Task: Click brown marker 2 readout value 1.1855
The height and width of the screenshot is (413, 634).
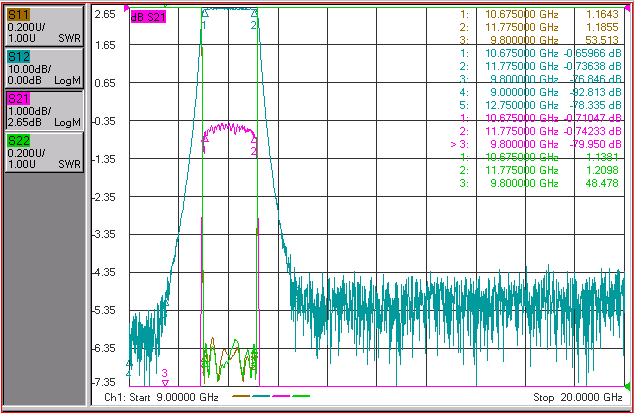Action: tap(602, 27)
